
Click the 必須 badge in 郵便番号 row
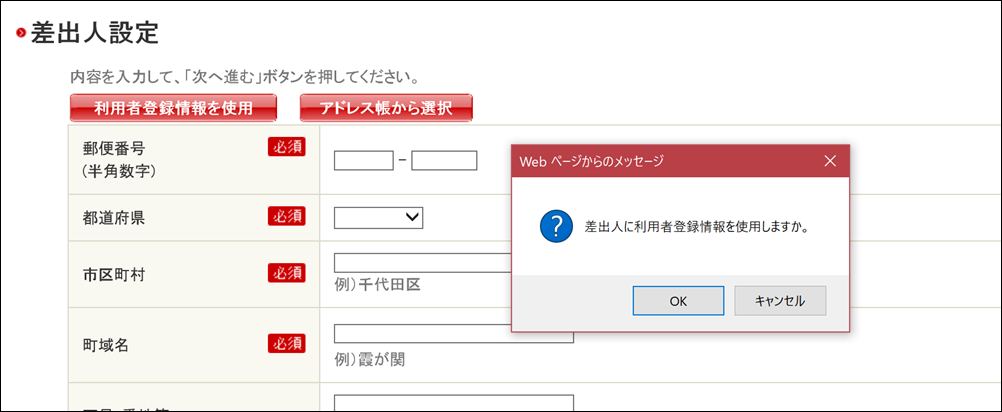(x=287, y=147)
